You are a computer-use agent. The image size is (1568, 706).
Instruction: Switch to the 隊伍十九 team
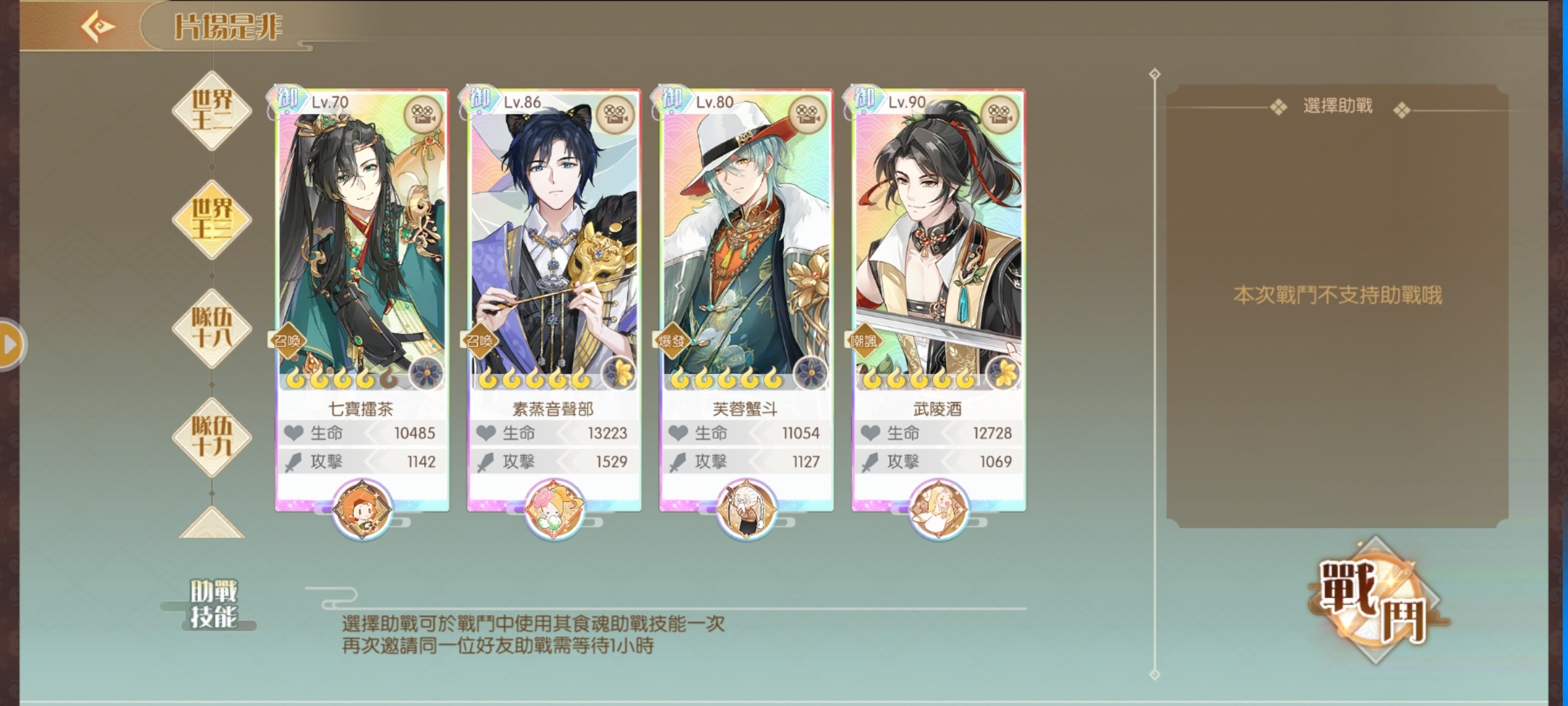pyautogui.click(x=212, y=437)
